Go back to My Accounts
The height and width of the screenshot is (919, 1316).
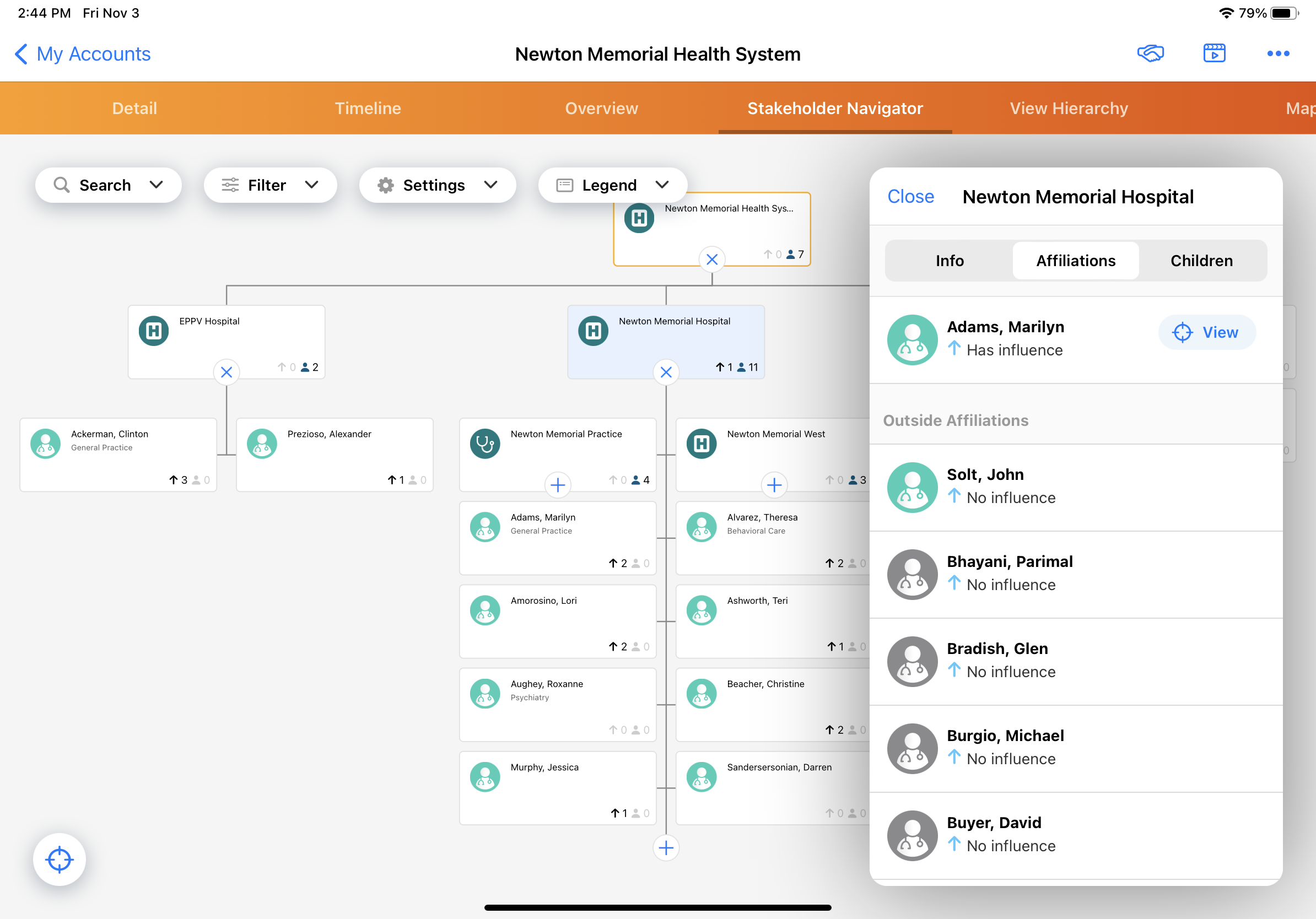pyautogui.click(x=82, y=54)
